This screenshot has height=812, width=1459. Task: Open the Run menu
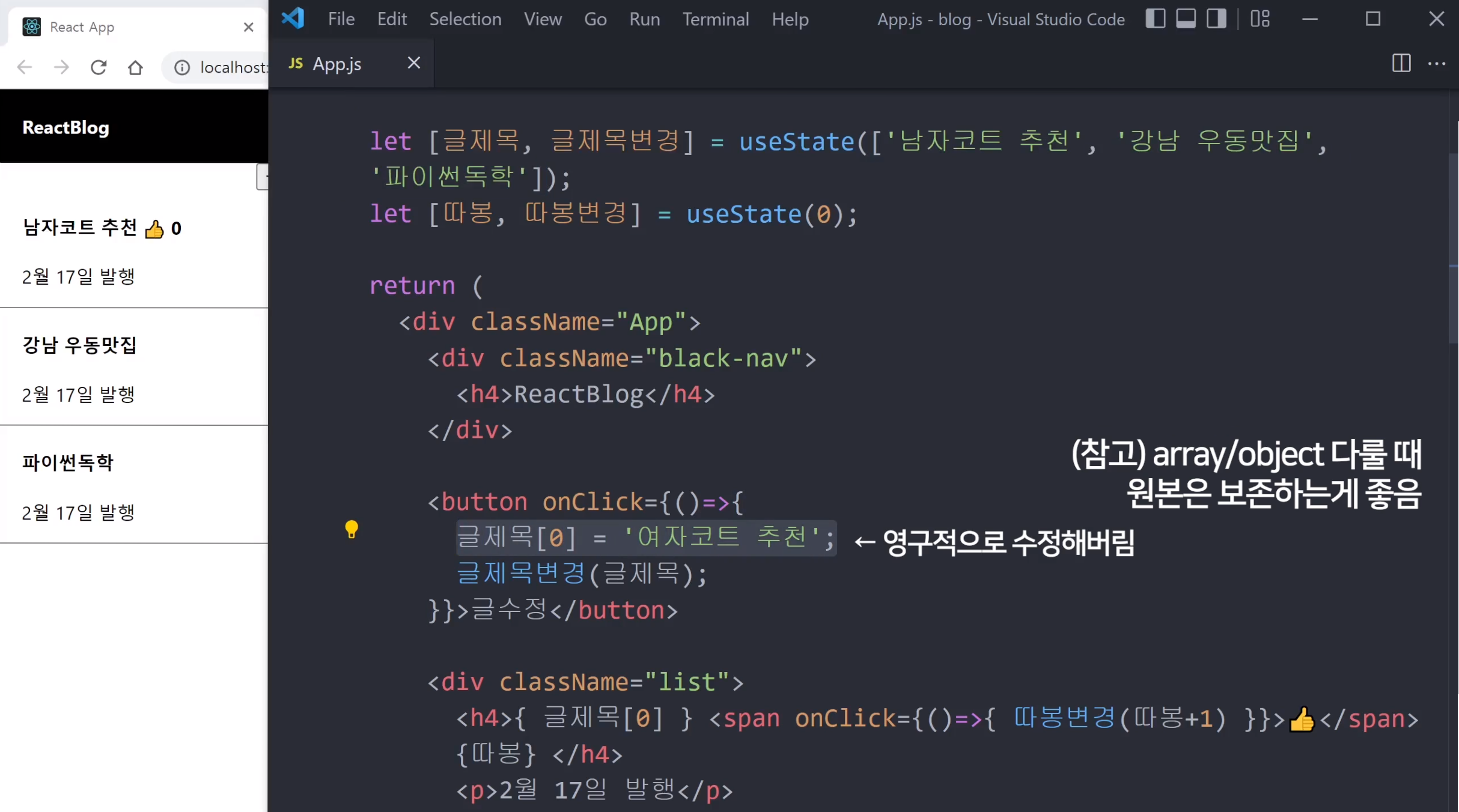644,19
